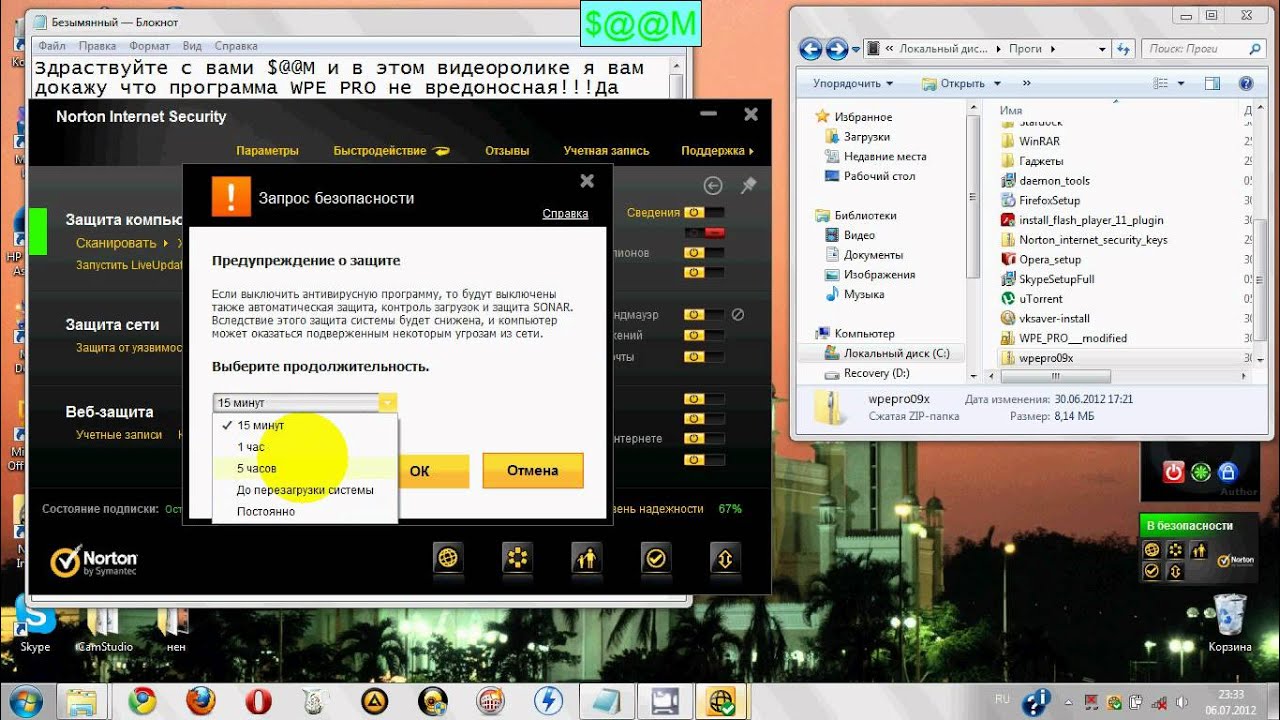Viewport: 1280px width, 720px height.
Task: Toggle the switch in the 'интернете' row
Action: point(703,439)
